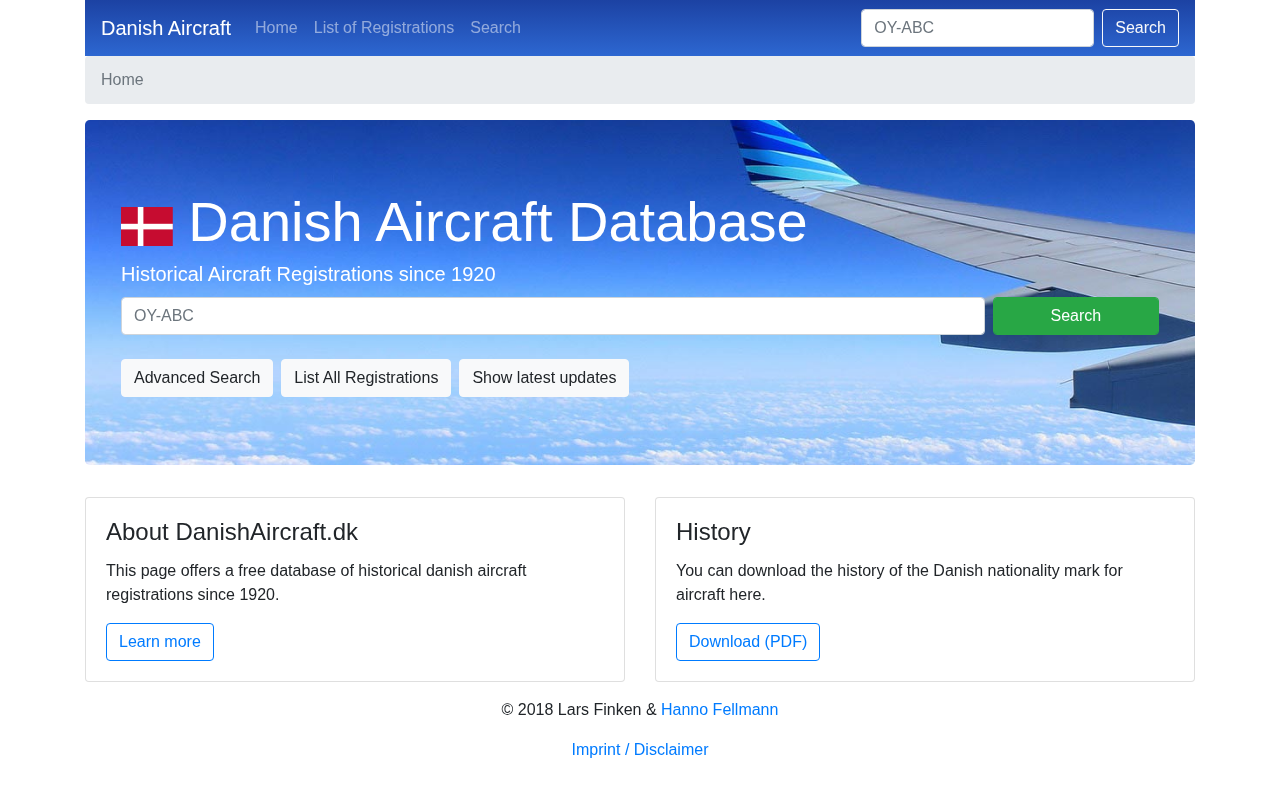Image resolution: width=1280 pixels, height=800 pixels.
Task: Click Learn more about DanishAircraft.dk
Action: [x=160, y=642]
